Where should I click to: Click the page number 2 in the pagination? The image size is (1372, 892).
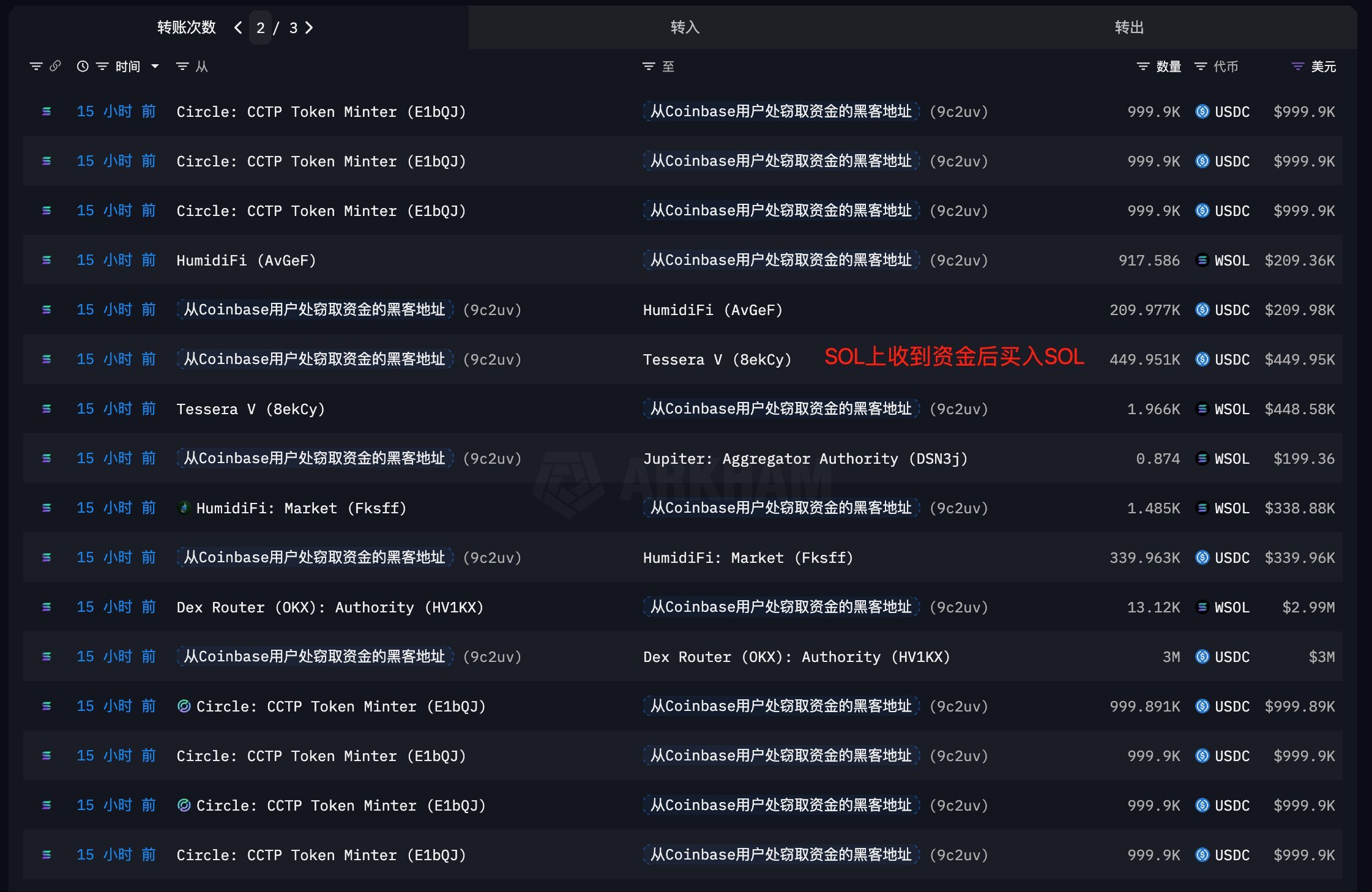pyautogui.click(x=260, y=28)
